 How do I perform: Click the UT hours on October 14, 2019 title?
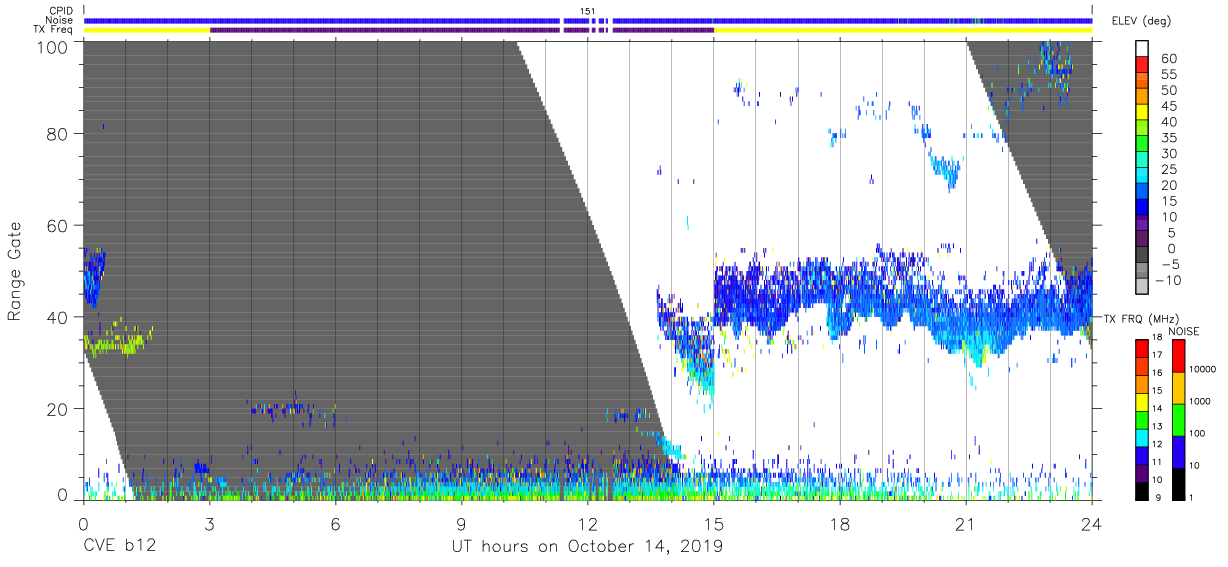[x=587, y=546]
